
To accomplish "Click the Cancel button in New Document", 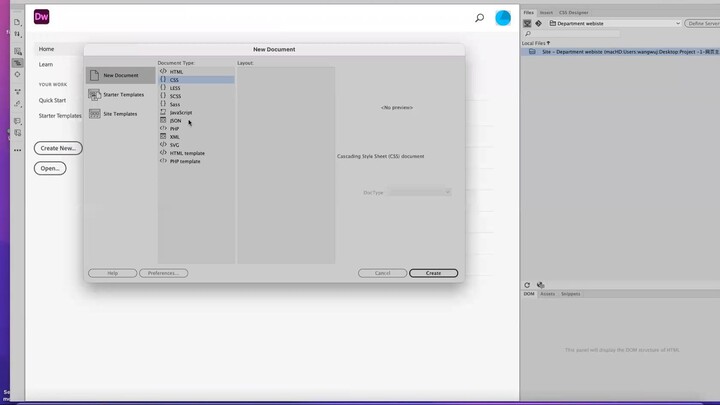I will coord(382,273).
